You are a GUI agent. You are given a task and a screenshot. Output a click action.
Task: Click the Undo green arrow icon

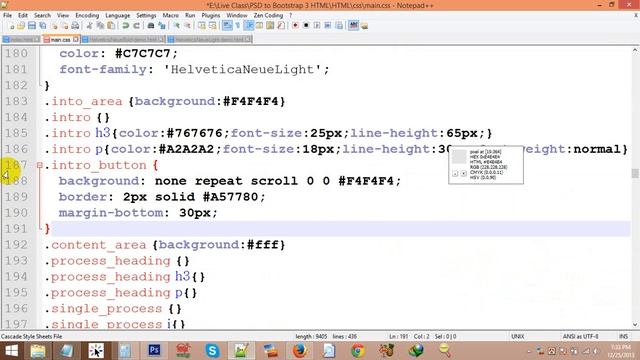point(125,26)
